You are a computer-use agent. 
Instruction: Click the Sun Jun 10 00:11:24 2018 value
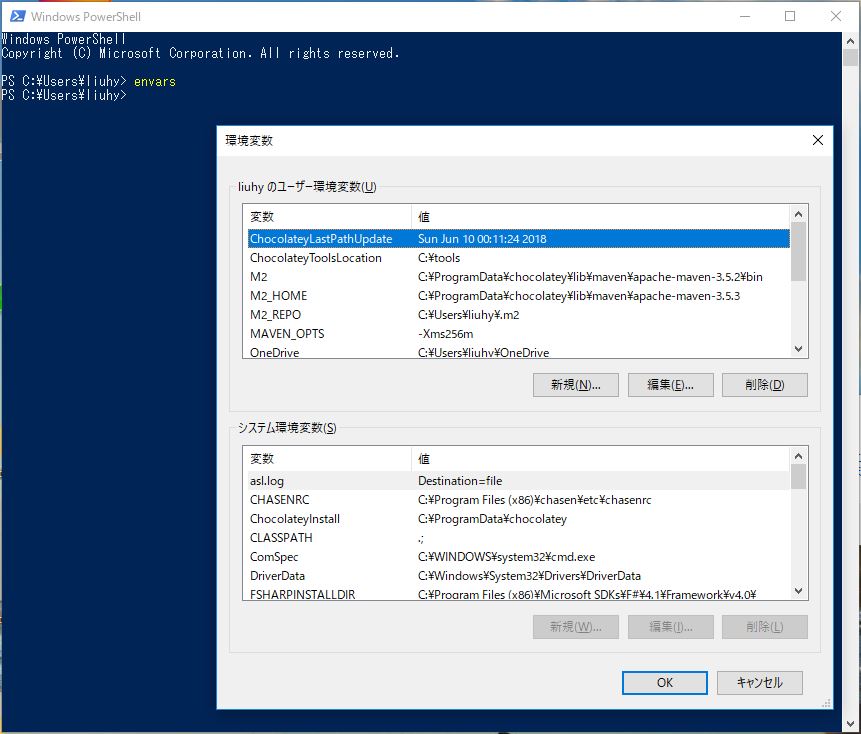coord(482,239)
